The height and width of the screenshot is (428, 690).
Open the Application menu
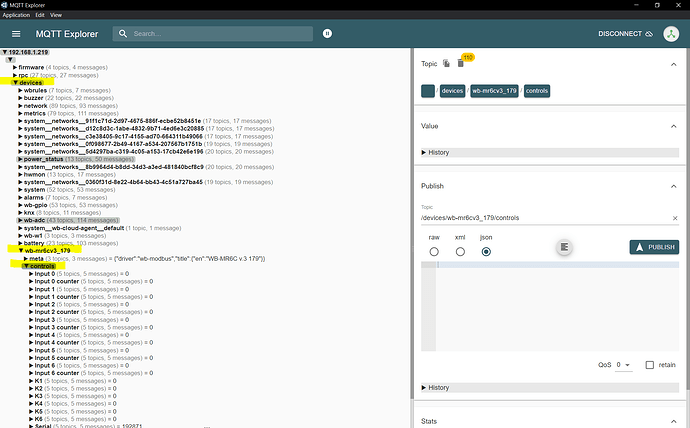[16, 15]
